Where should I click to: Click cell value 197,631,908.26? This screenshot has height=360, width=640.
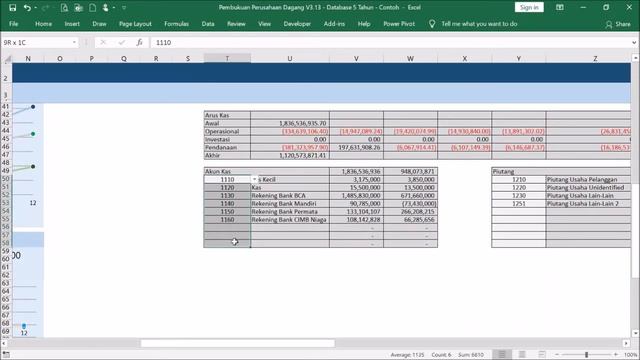356,147
